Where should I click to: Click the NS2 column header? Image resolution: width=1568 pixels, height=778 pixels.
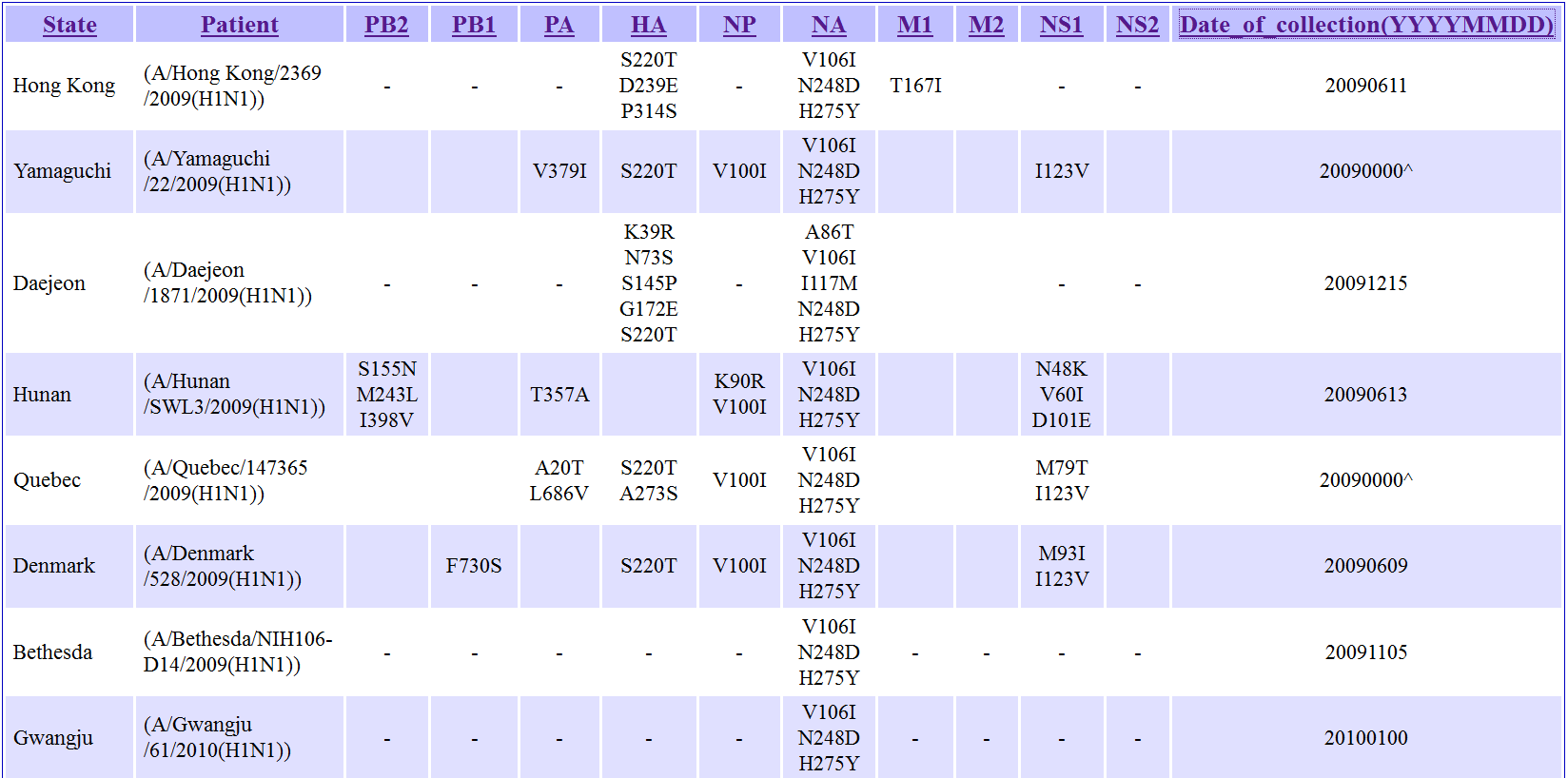click(x=1138, y=25)
